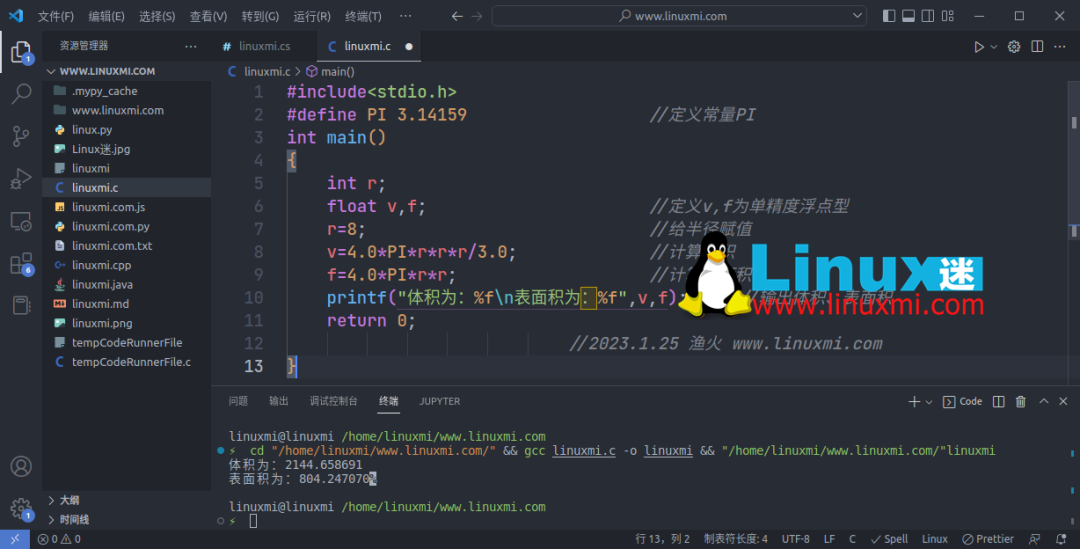
Task: Open Remote Explorer view
Action: 21,222
